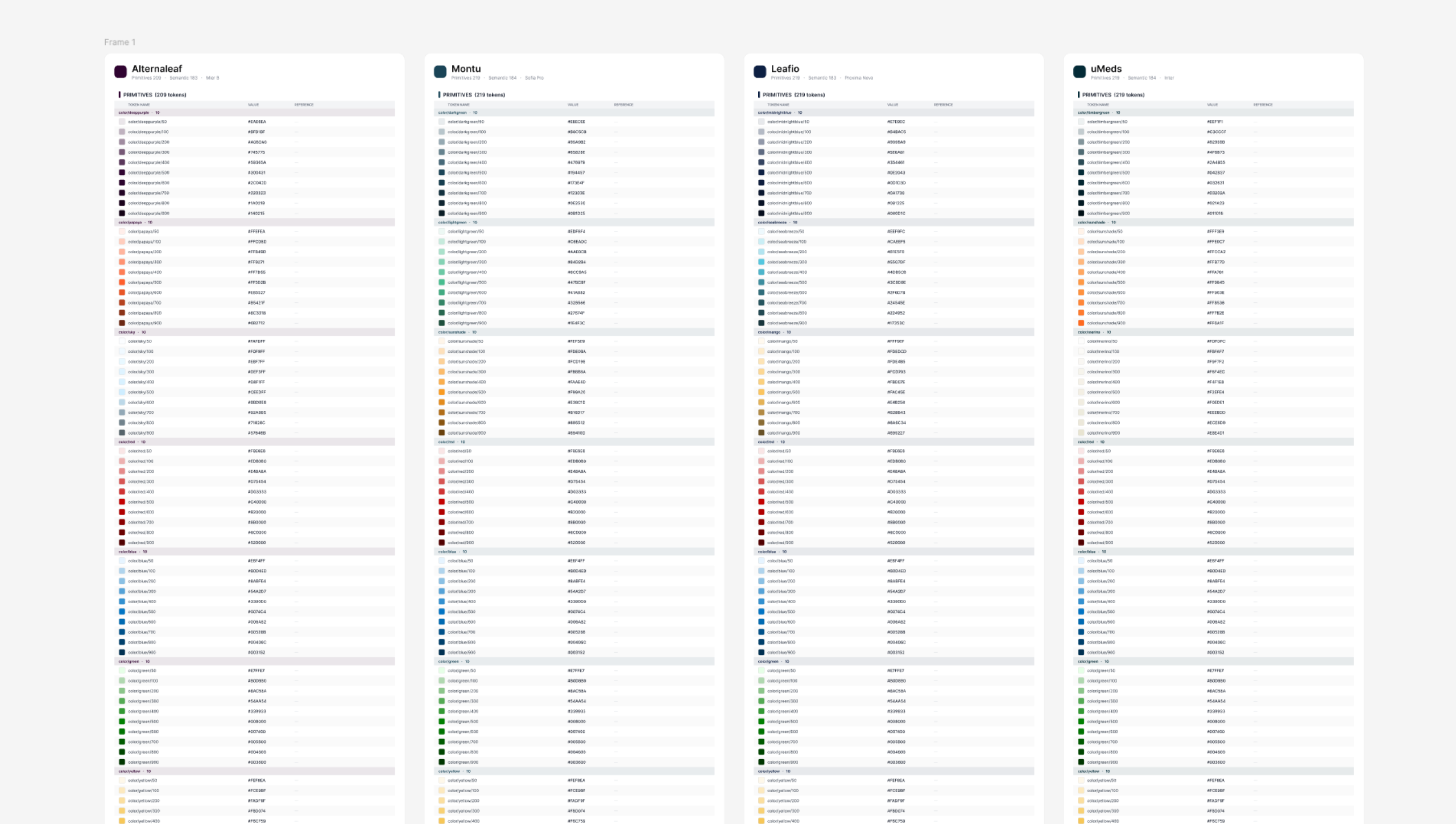Screen dimensions: 1456x824
Task: Click the uMeds brand color icon
Action: (1079, 72)
